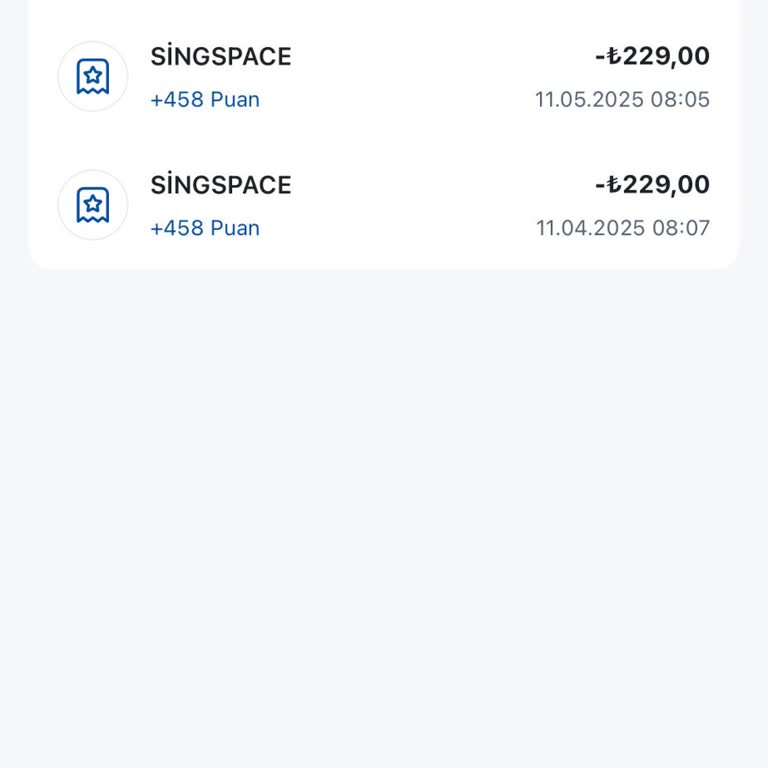Click the word Puan in the 08:05 row

click(x=235, y=100)
